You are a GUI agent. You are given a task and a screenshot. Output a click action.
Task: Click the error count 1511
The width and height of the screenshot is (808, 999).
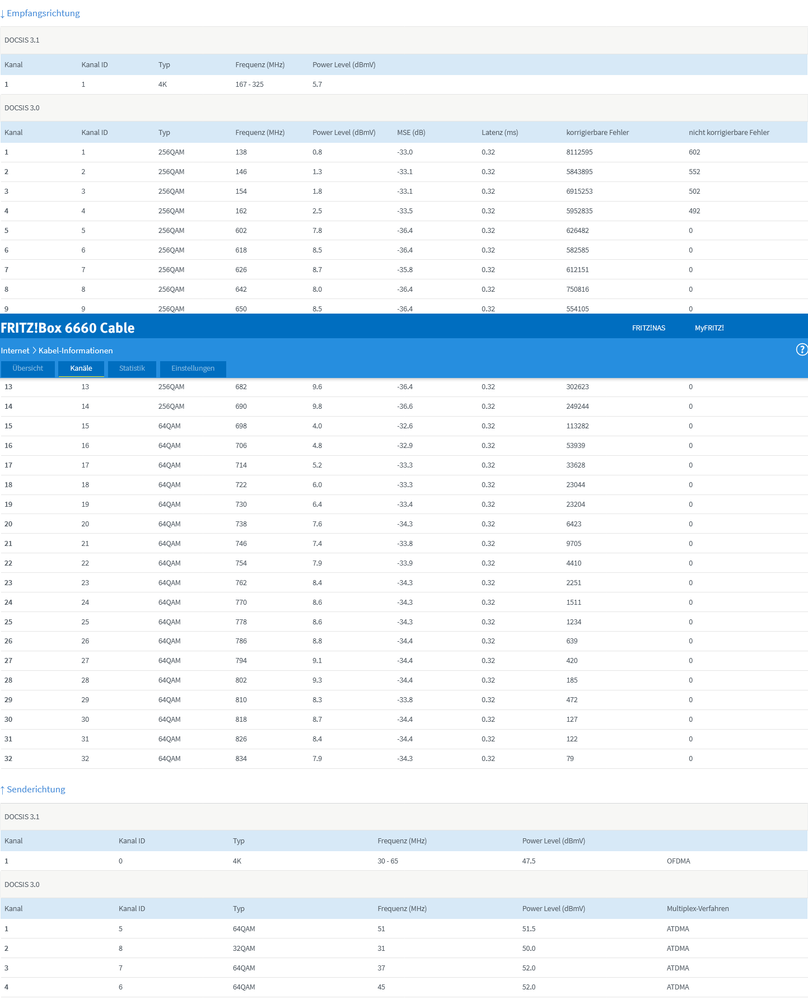click(x=574, y=602)
